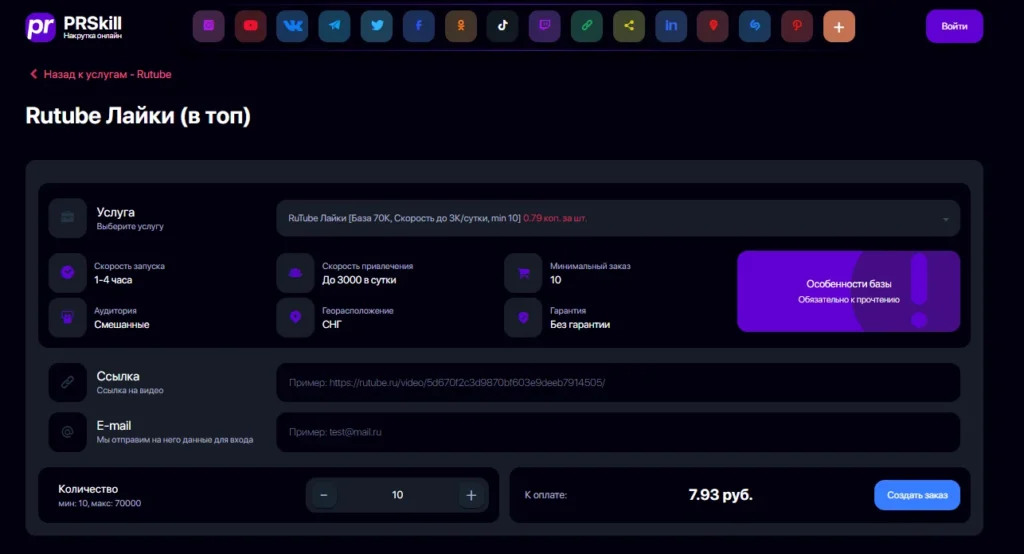Open the Telegram services icon
The image size is (1024, 554).
tap(334, 26)
